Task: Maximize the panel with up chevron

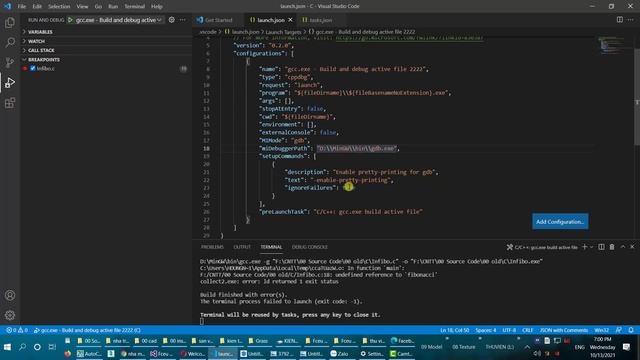Action: [622, 247]
